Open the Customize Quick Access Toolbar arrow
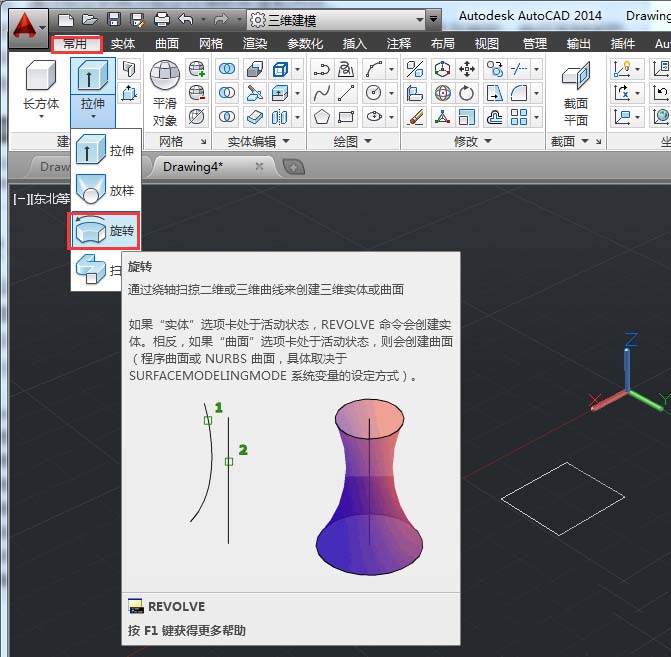 click(x=433, y=20)
